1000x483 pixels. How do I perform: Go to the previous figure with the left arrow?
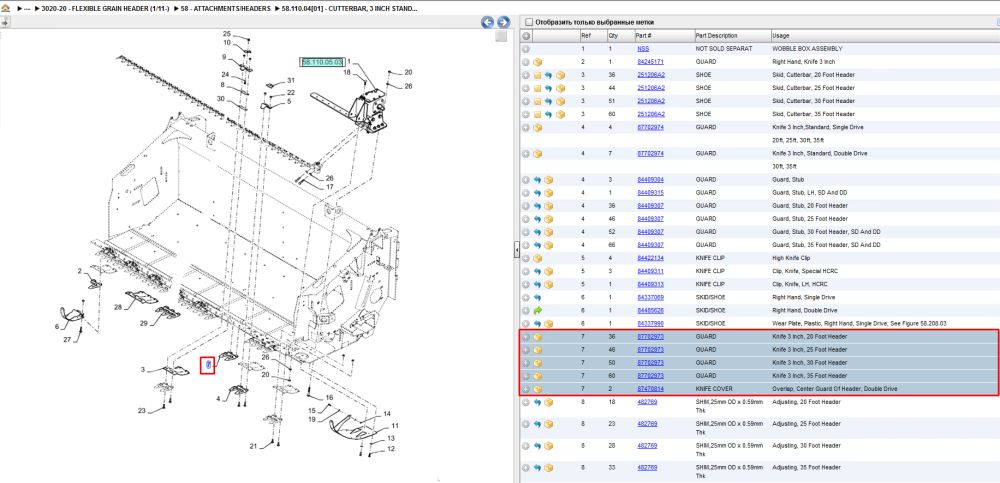[487, 22]
